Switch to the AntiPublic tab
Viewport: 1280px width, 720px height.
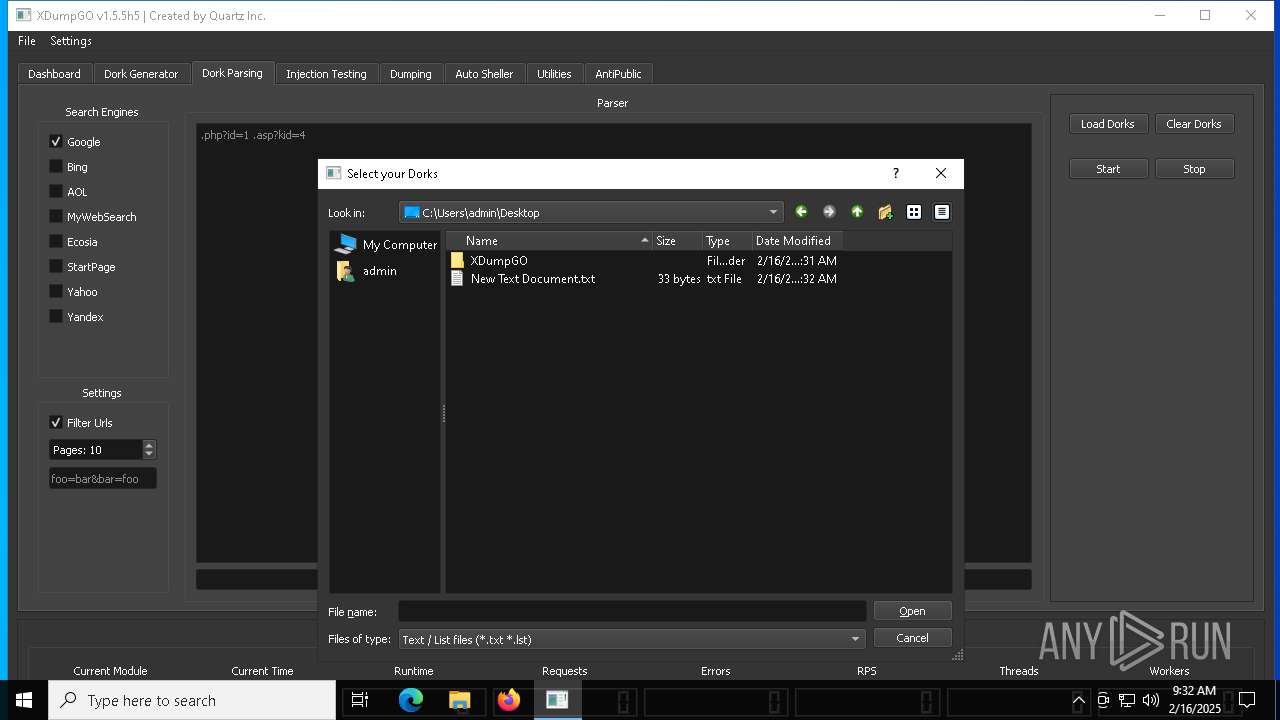tap(618, 74)
